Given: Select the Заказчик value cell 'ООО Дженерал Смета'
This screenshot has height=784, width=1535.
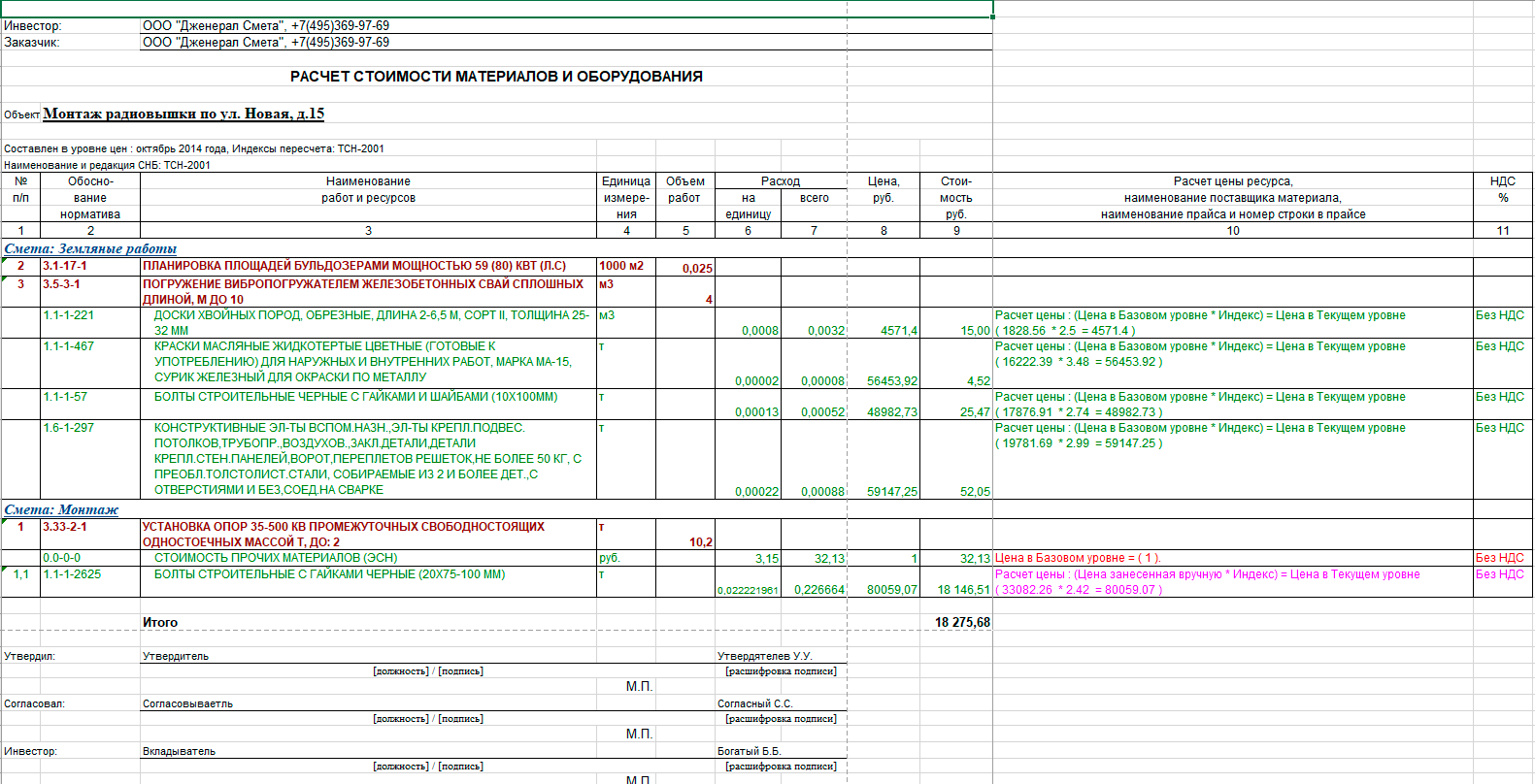Looking at the screenshot, I should (x=566, y=43).
